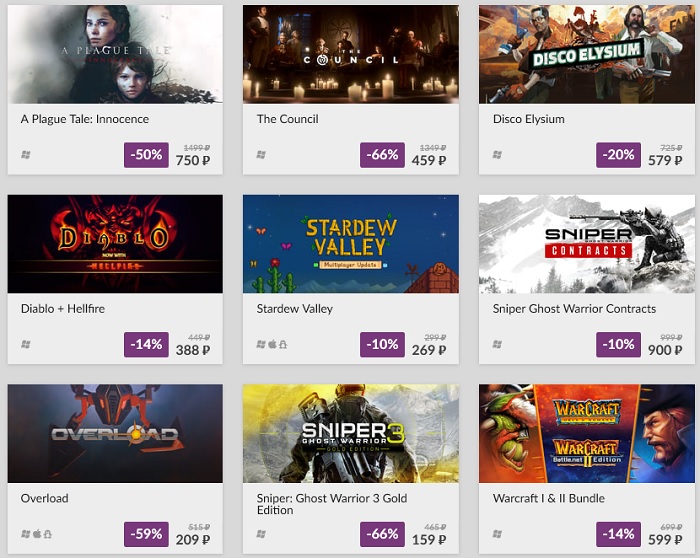Open the Sniper Ghost Warrior Contracts title

coord(574,308)
